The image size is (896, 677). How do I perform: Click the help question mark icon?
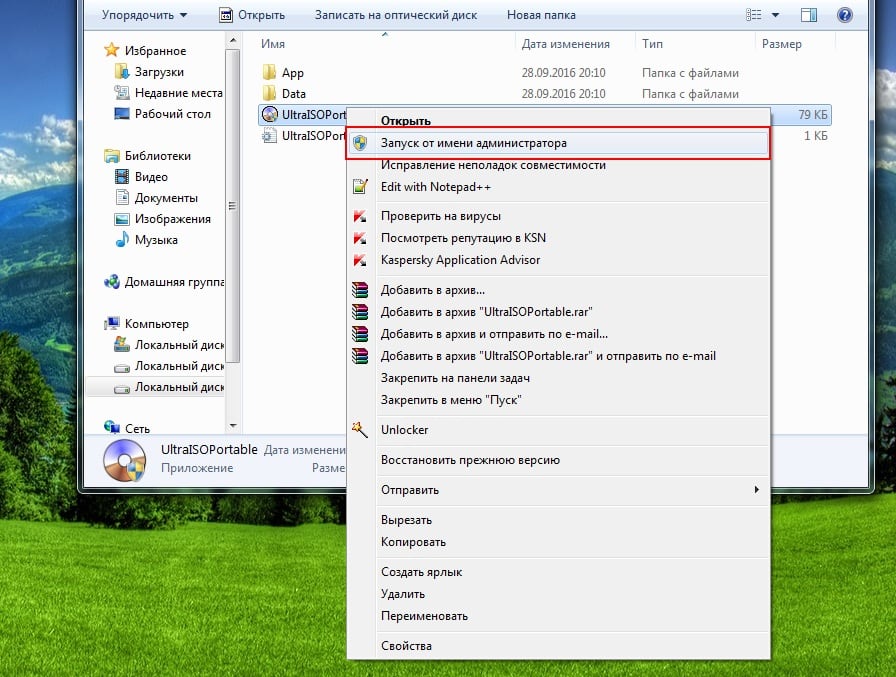(844, 15)
